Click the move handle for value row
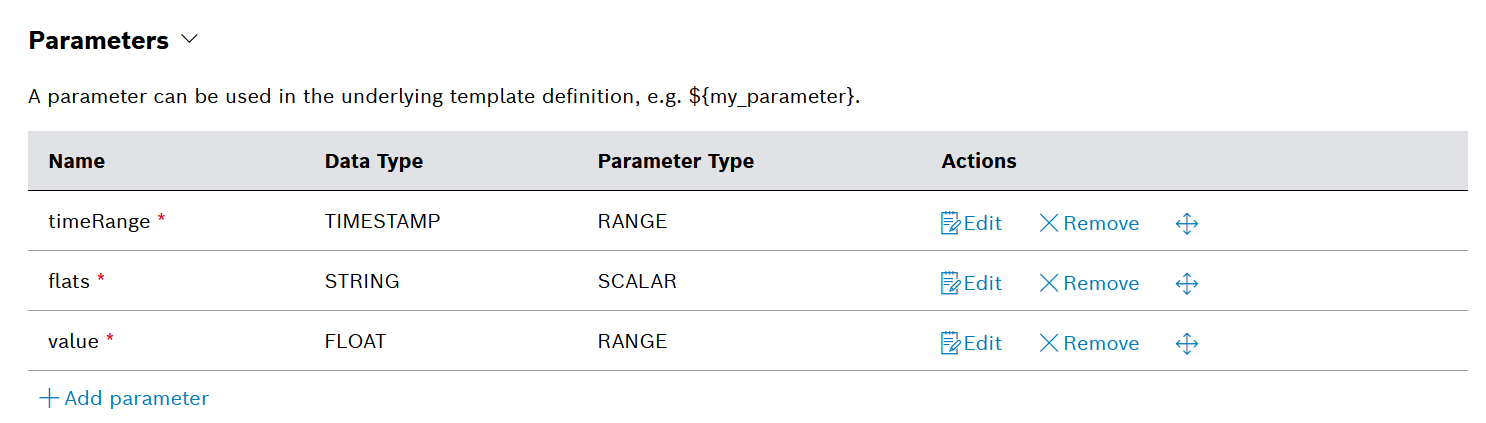Screen dimensions: 1486x423 point(1187,343)
